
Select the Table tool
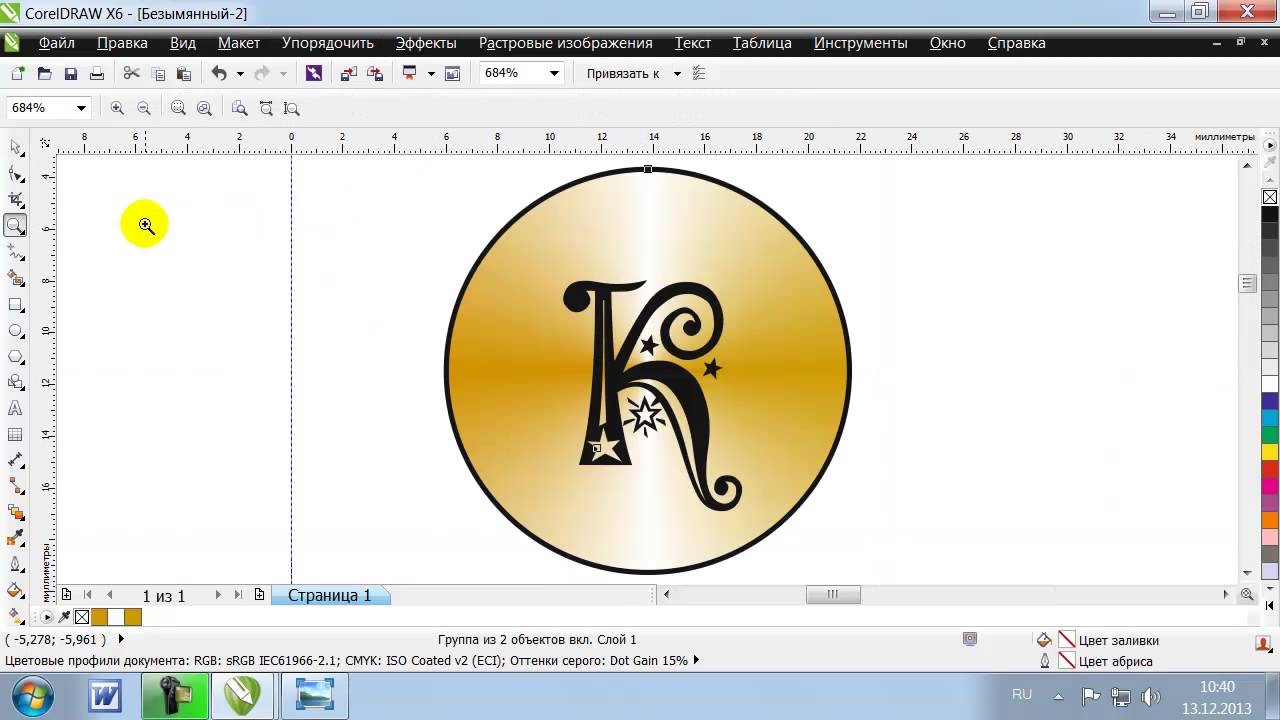pos(15,434)
